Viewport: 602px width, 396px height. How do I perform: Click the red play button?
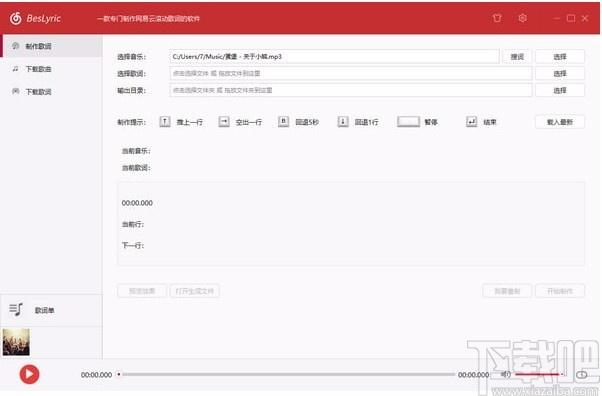tap(29, 374)
